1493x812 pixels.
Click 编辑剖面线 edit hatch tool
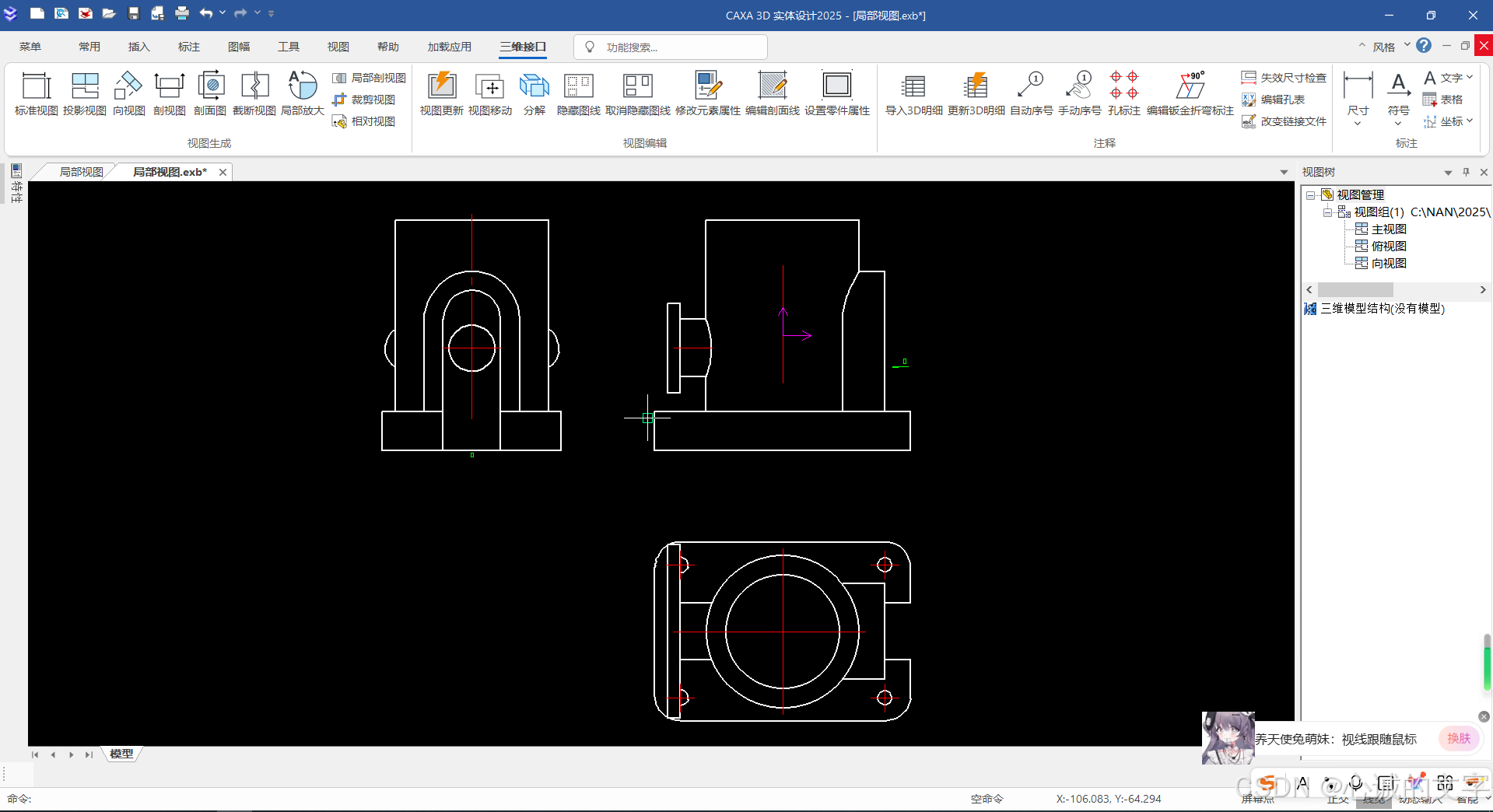tap(773, 94)
